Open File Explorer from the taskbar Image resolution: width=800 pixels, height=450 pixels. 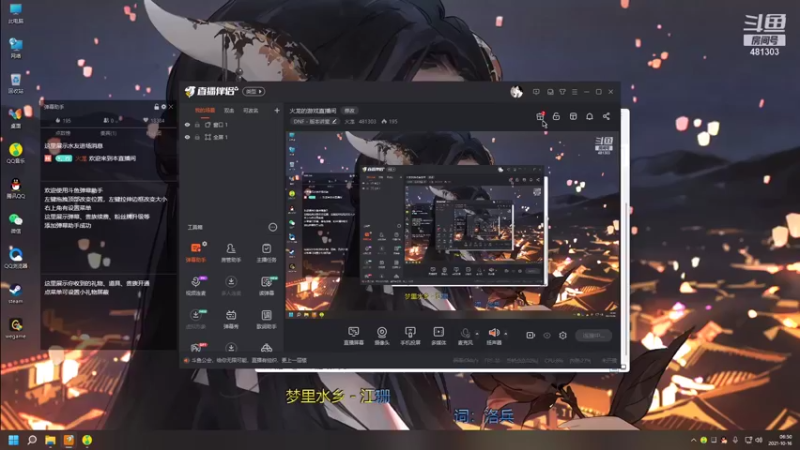click(50, 440)
